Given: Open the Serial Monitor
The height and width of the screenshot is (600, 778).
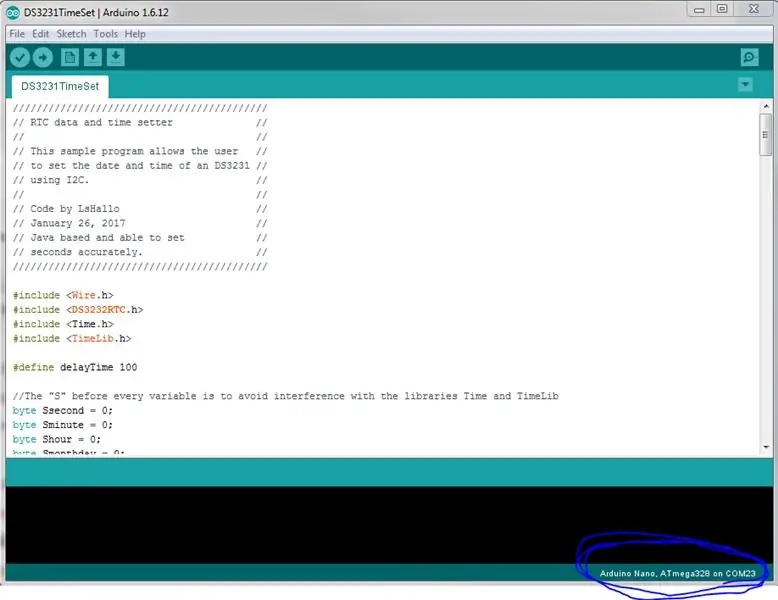Looking at the screenshot, I should click(749, 57).
